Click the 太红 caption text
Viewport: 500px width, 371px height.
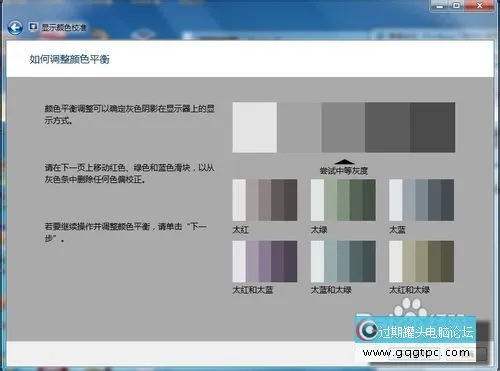click(241, 230)
